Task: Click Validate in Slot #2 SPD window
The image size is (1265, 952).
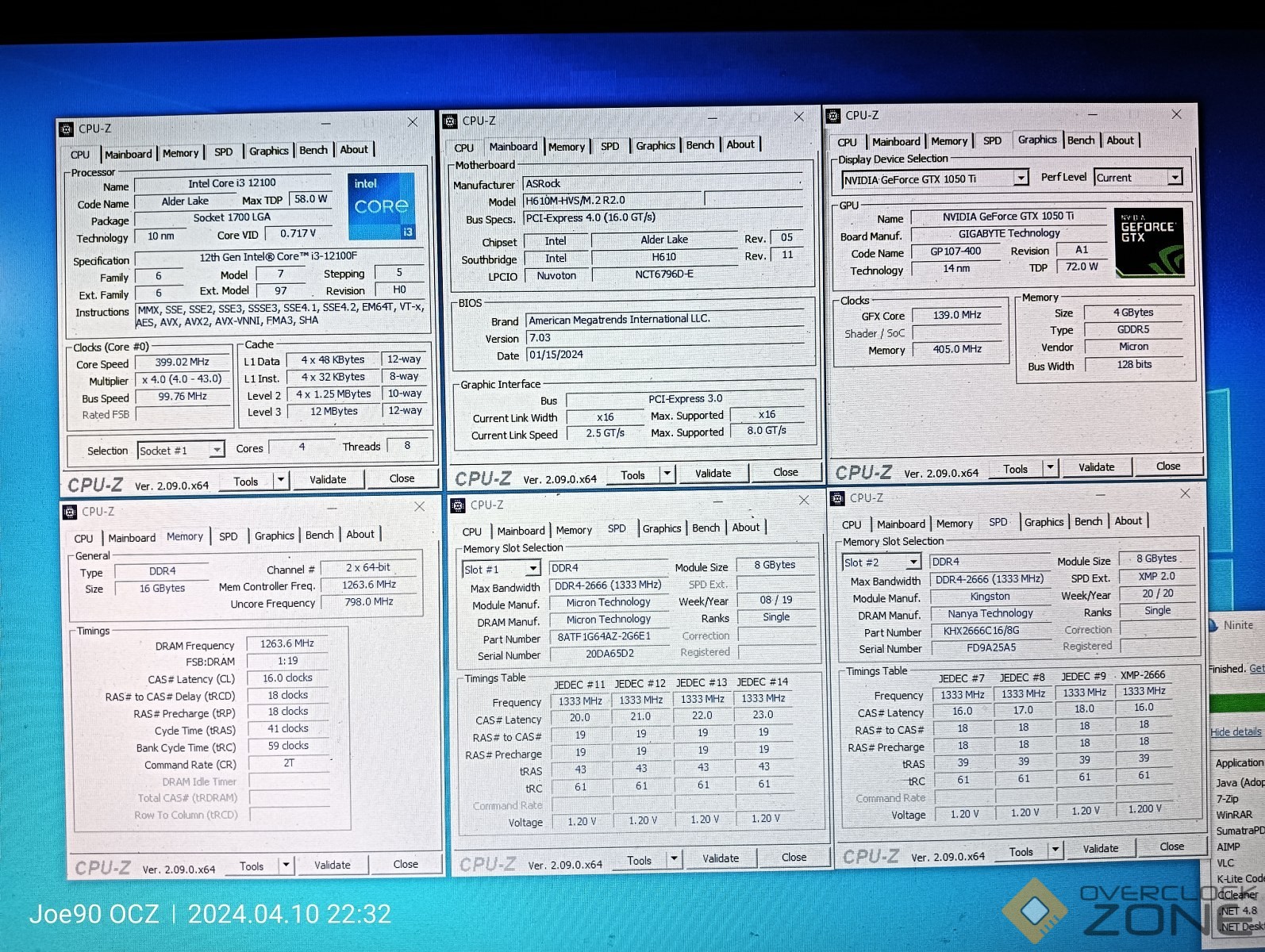Action: [1101, 849]
